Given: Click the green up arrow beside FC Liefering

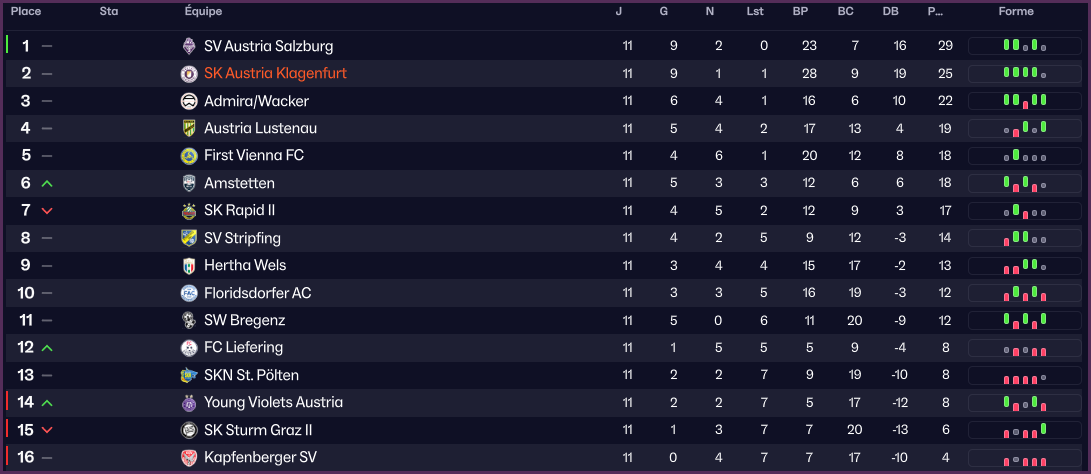Looking at the screenshot, I should pos(47,347).
